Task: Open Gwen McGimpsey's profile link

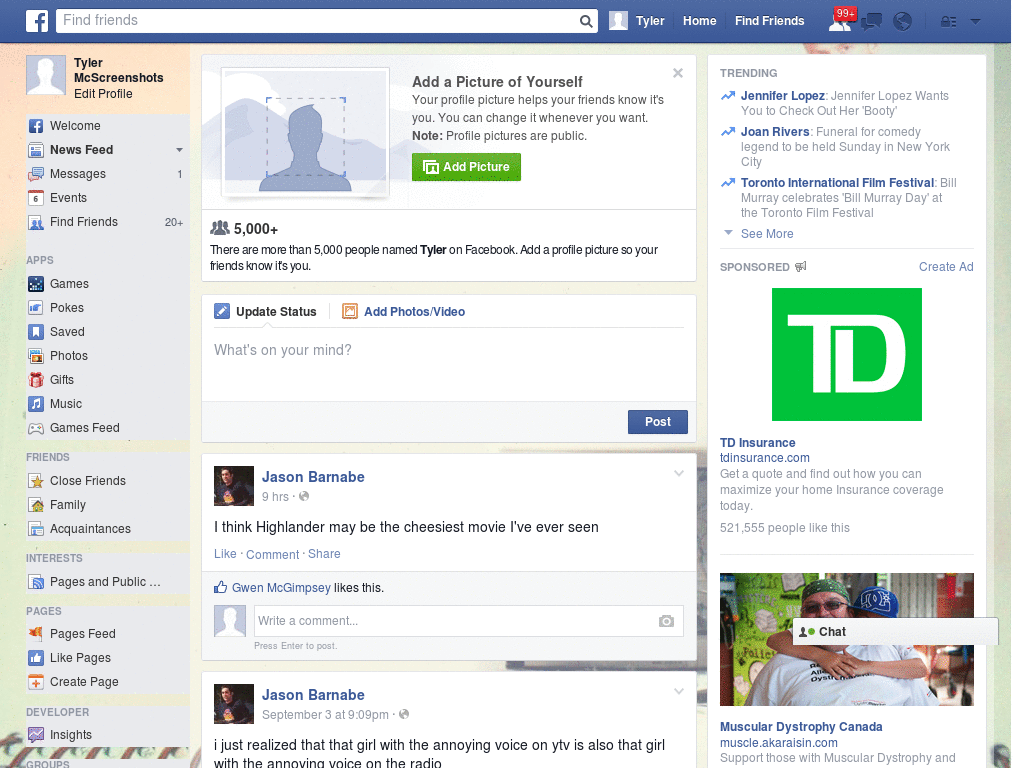Action: point(281,588)
